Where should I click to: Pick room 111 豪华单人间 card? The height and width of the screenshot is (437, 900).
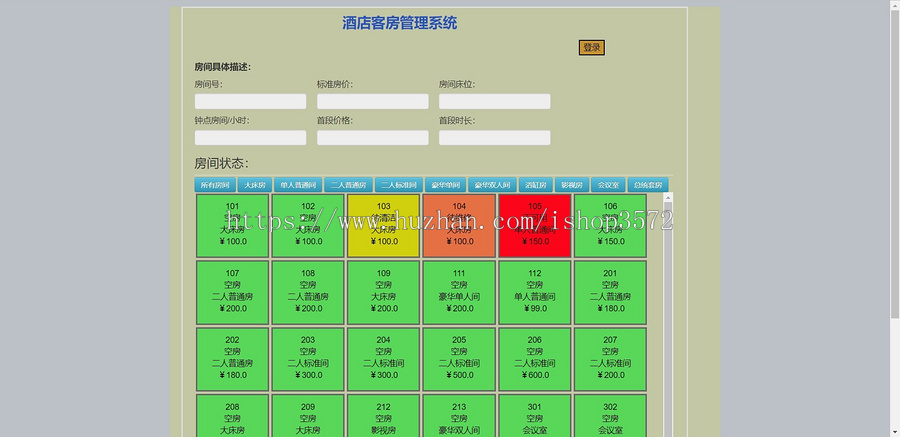click(459, 292)
